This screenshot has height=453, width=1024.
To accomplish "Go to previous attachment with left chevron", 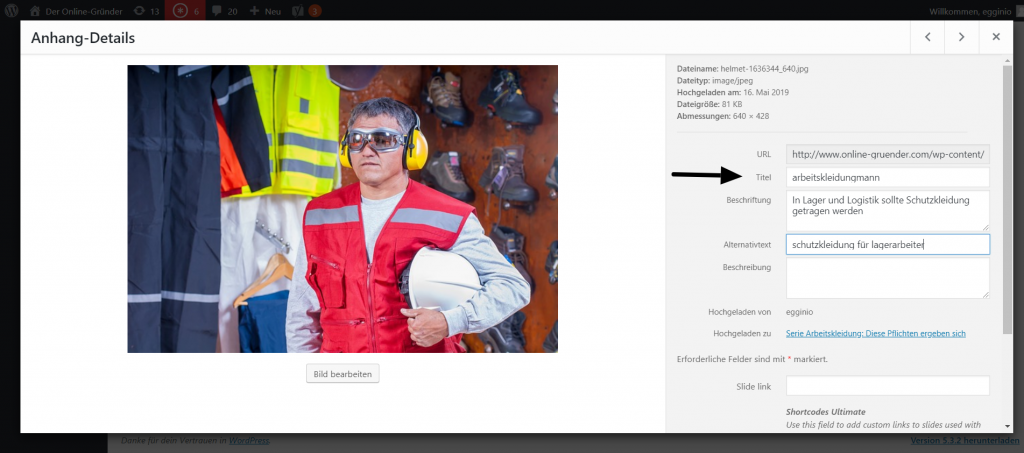I will [927, 37].
